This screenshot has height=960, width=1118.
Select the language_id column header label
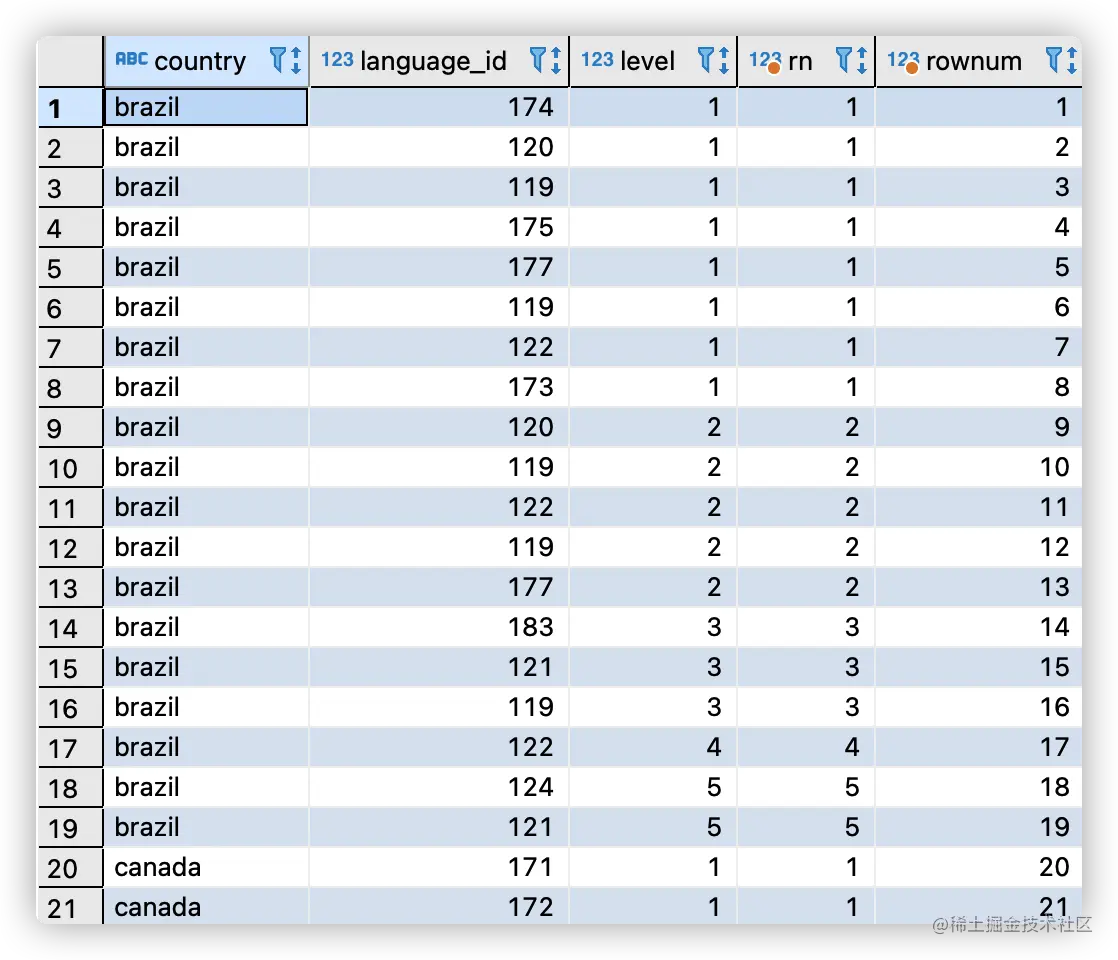point(434,61)
